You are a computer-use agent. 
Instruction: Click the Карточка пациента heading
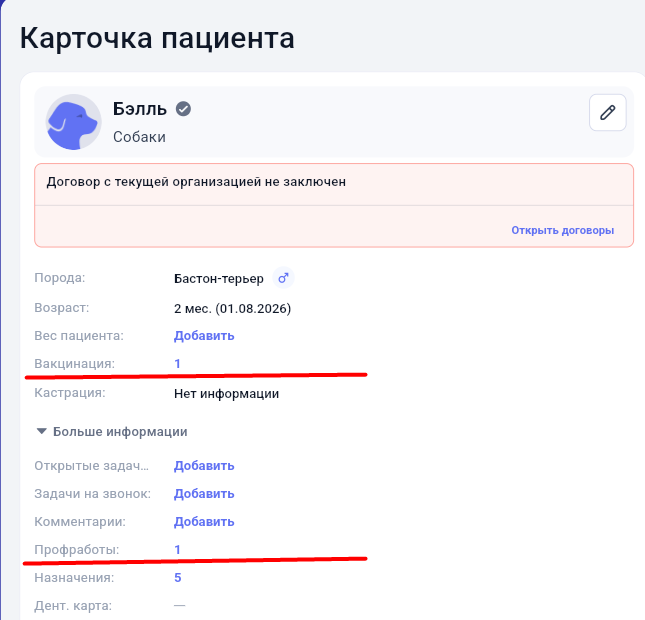point(157,39)
